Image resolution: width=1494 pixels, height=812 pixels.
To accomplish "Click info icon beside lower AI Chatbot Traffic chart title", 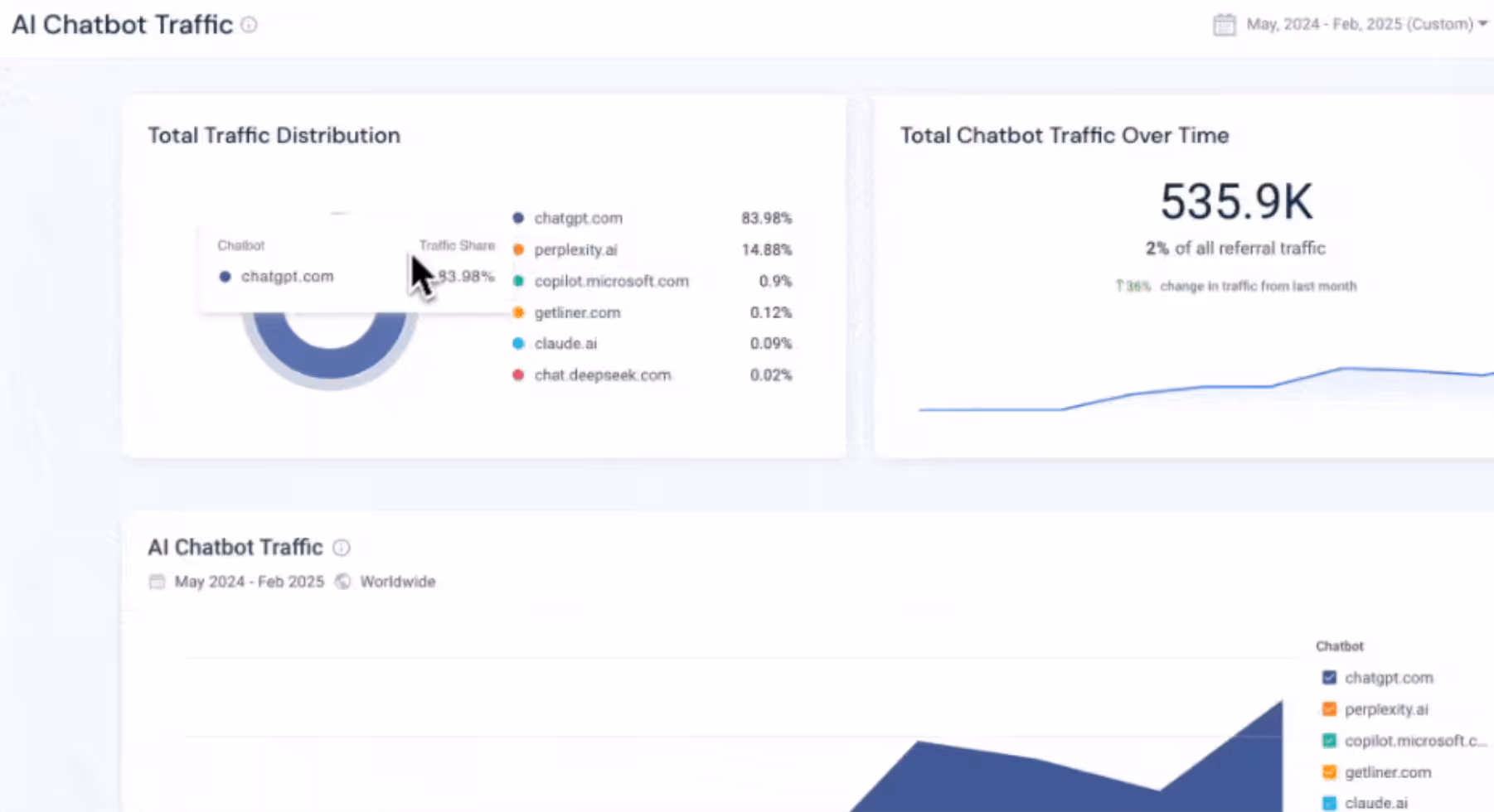I will tap(341, 548).
